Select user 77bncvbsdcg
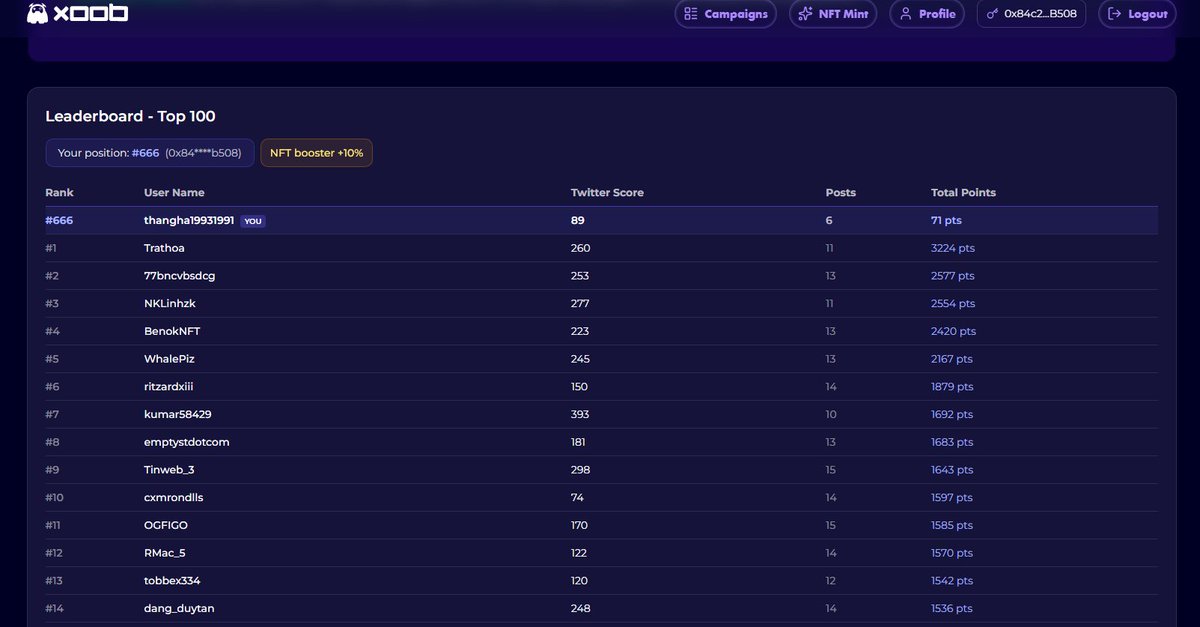The height and width of the screenshot is (627, 1200). tap(180, 276)
